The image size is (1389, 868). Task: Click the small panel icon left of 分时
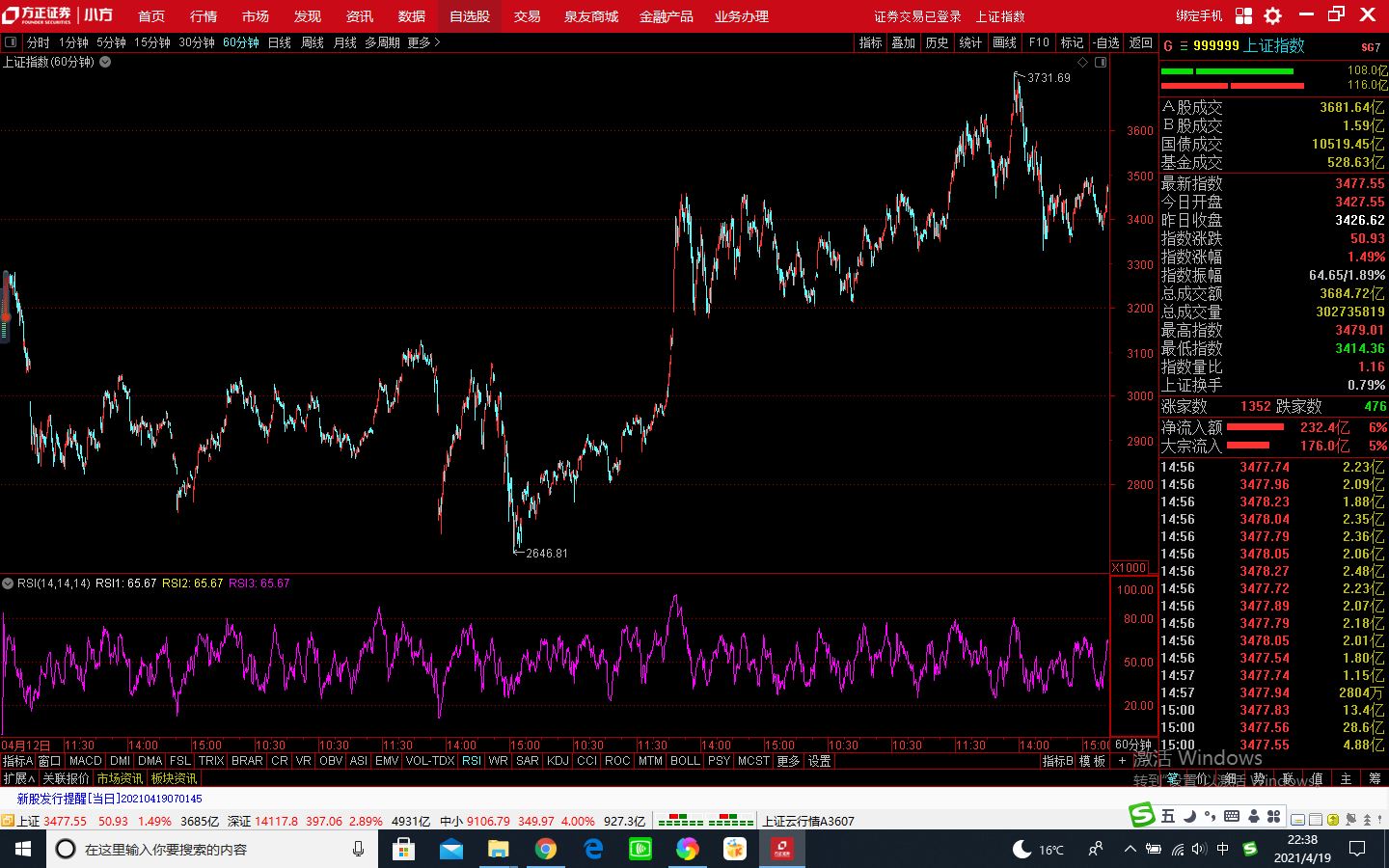(11, 42)
